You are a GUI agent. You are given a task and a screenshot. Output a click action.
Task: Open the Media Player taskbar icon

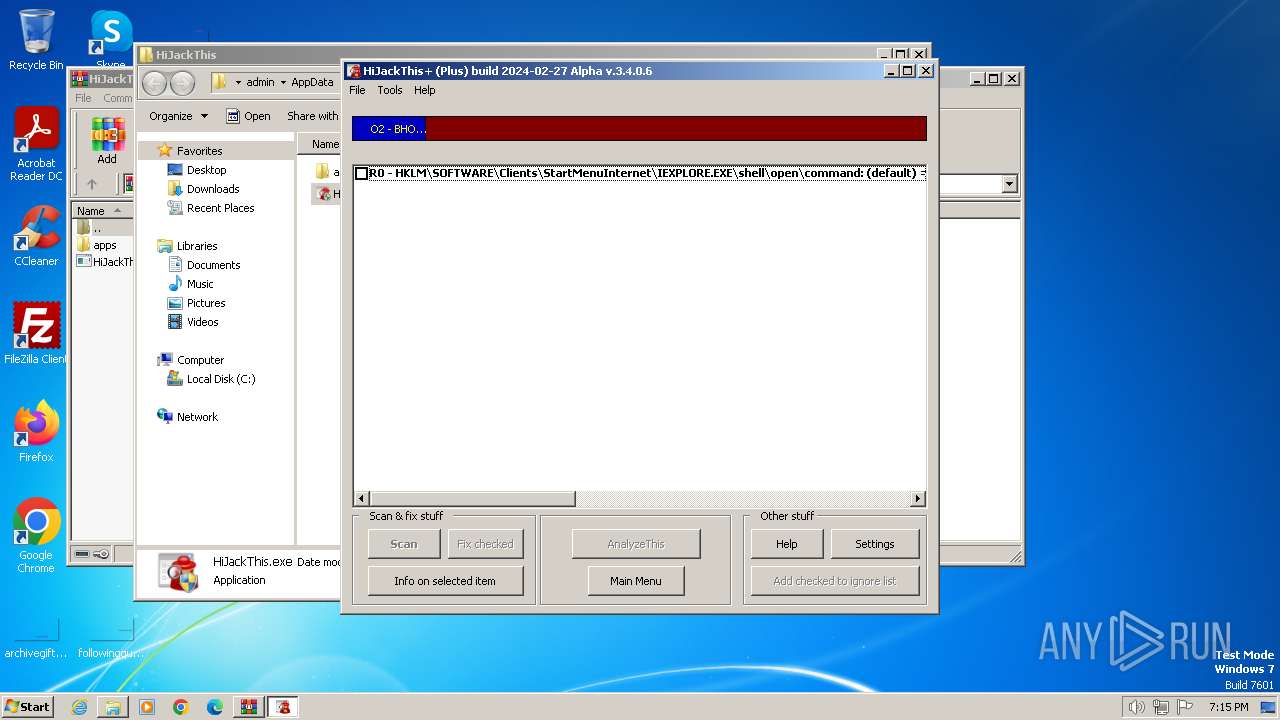pos(147,707)
